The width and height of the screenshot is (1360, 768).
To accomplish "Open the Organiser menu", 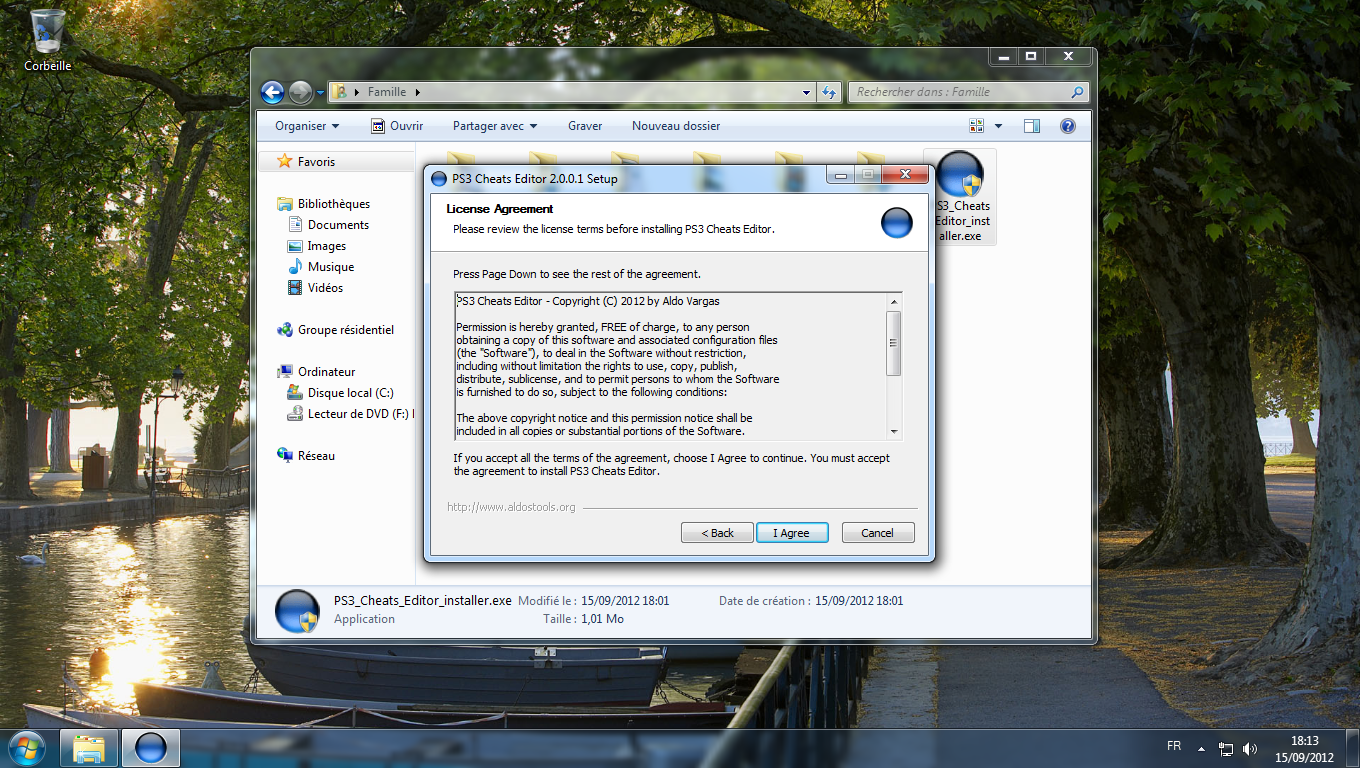I will [307, 126].
